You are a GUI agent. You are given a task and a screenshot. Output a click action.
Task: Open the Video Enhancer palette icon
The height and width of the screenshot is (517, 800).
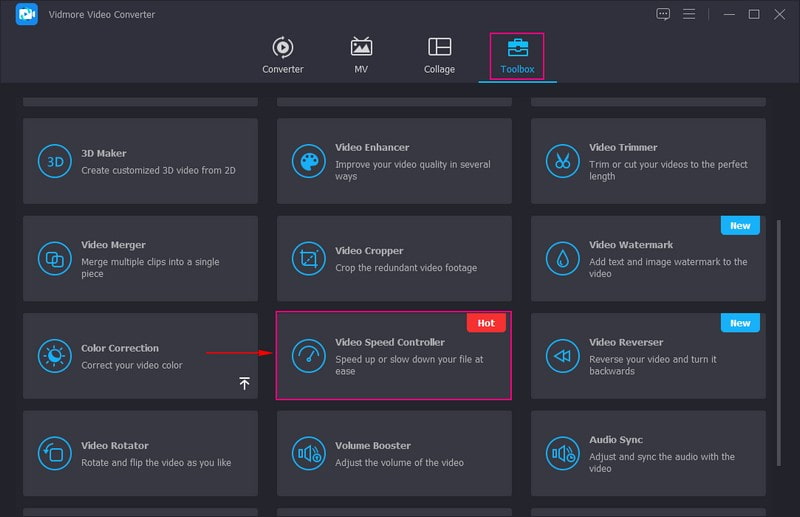point(309,161)
